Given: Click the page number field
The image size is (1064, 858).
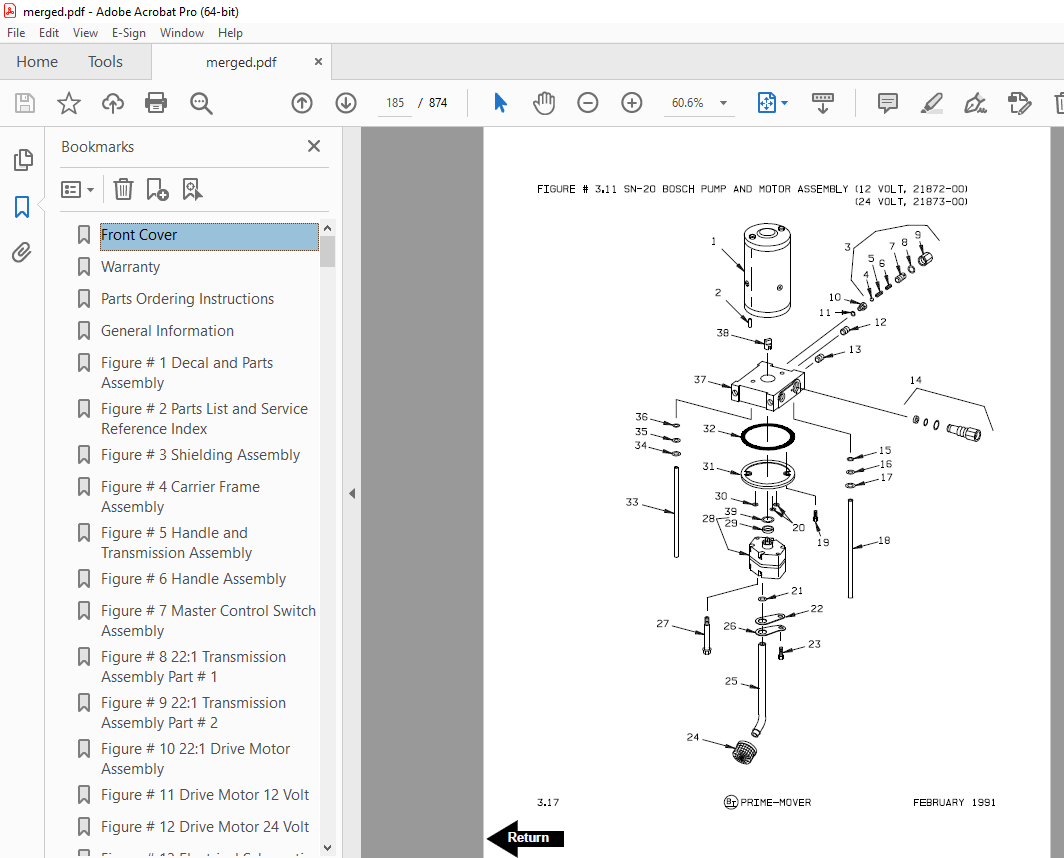Looking at the screenshot, I should pos(394,103).
